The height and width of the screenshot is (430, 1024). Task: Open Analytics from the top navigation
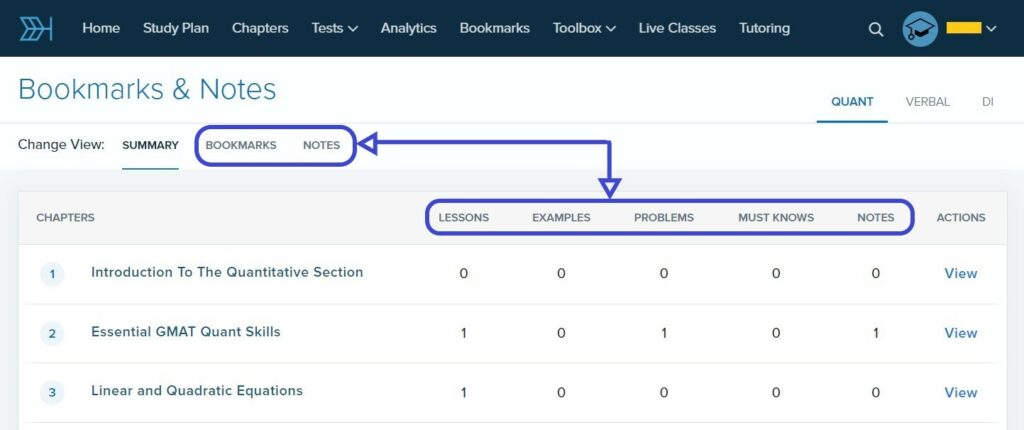pos(408,28)
